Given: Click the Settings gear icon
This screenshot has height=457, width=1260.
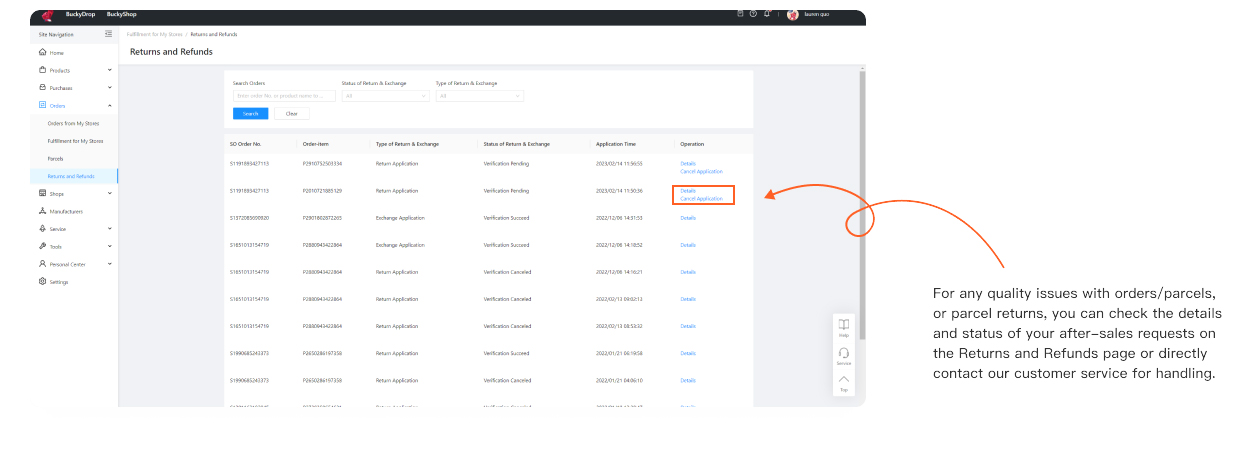Looking at the screenshot, I should click(42, 281).
